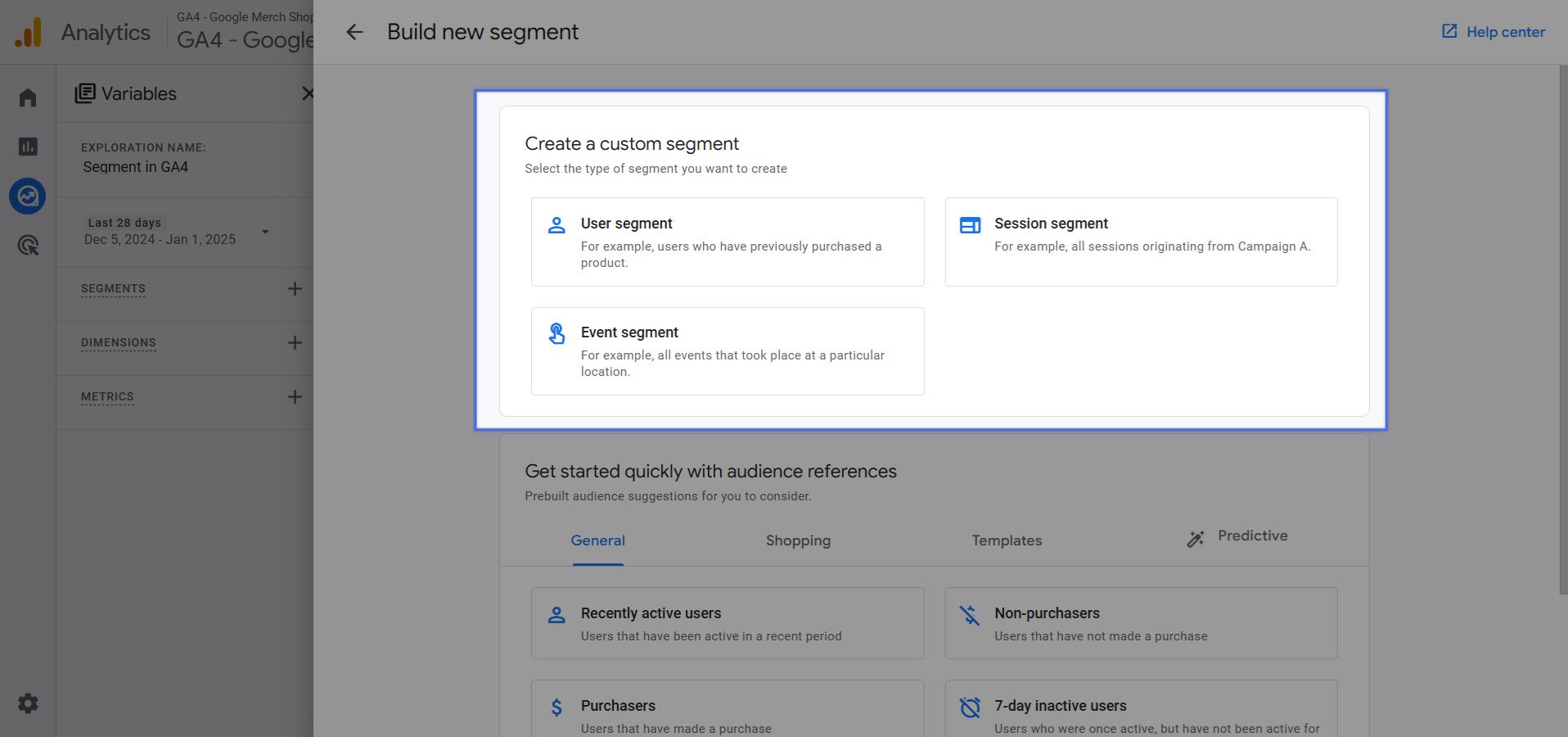
Task: Click the METRICS section label
Action: 107,397
